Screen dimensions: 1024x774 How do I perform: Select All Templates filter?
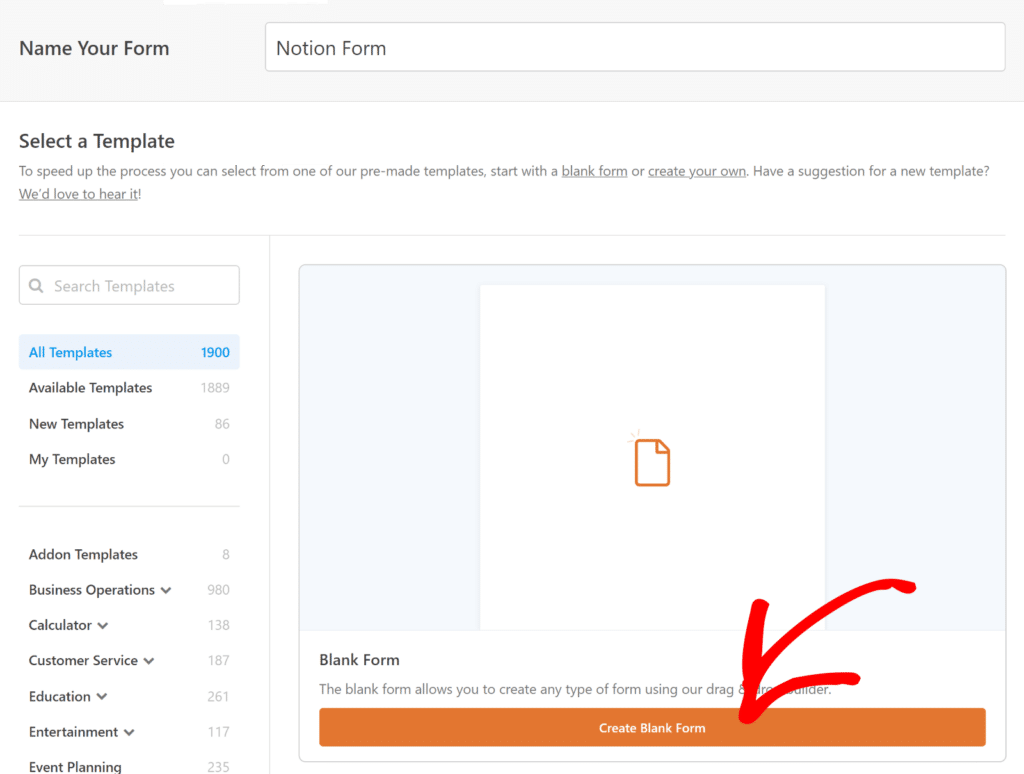pos(129,352)
